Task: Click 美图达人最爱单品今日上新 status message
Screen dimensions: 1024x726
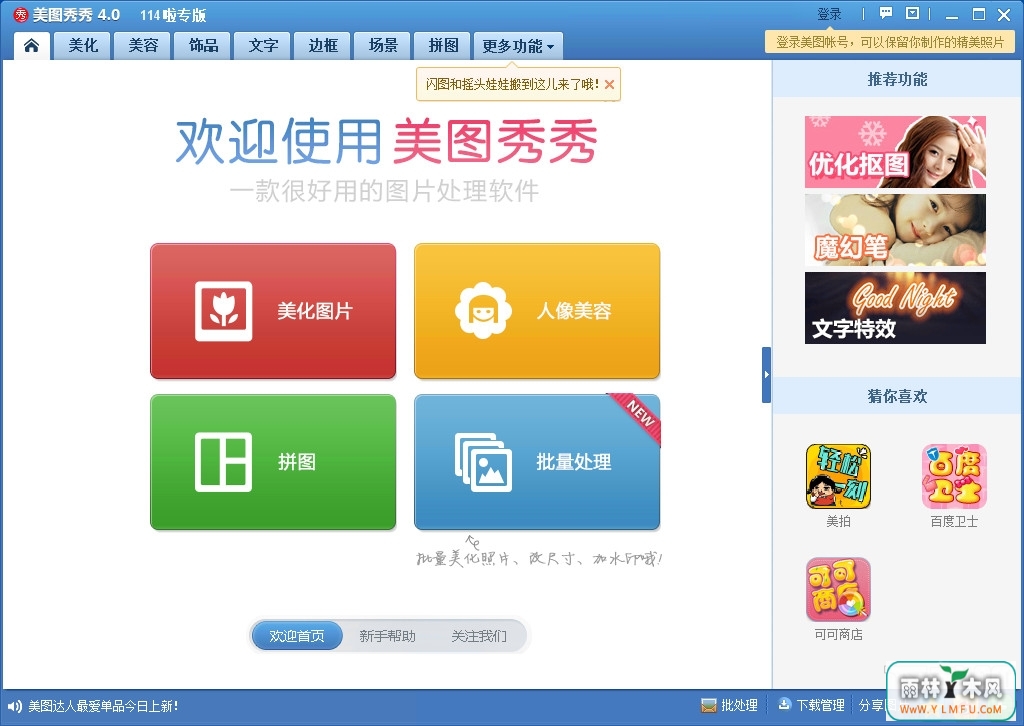Action: (x=103, y=706)
